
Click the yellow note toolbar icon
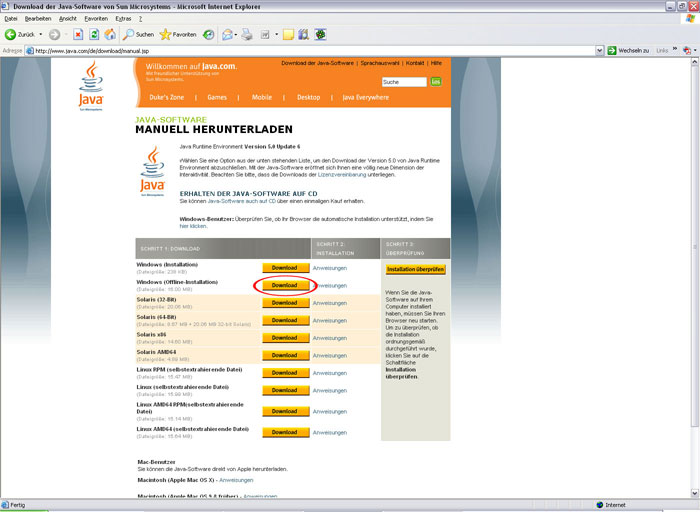coord(288,34)
